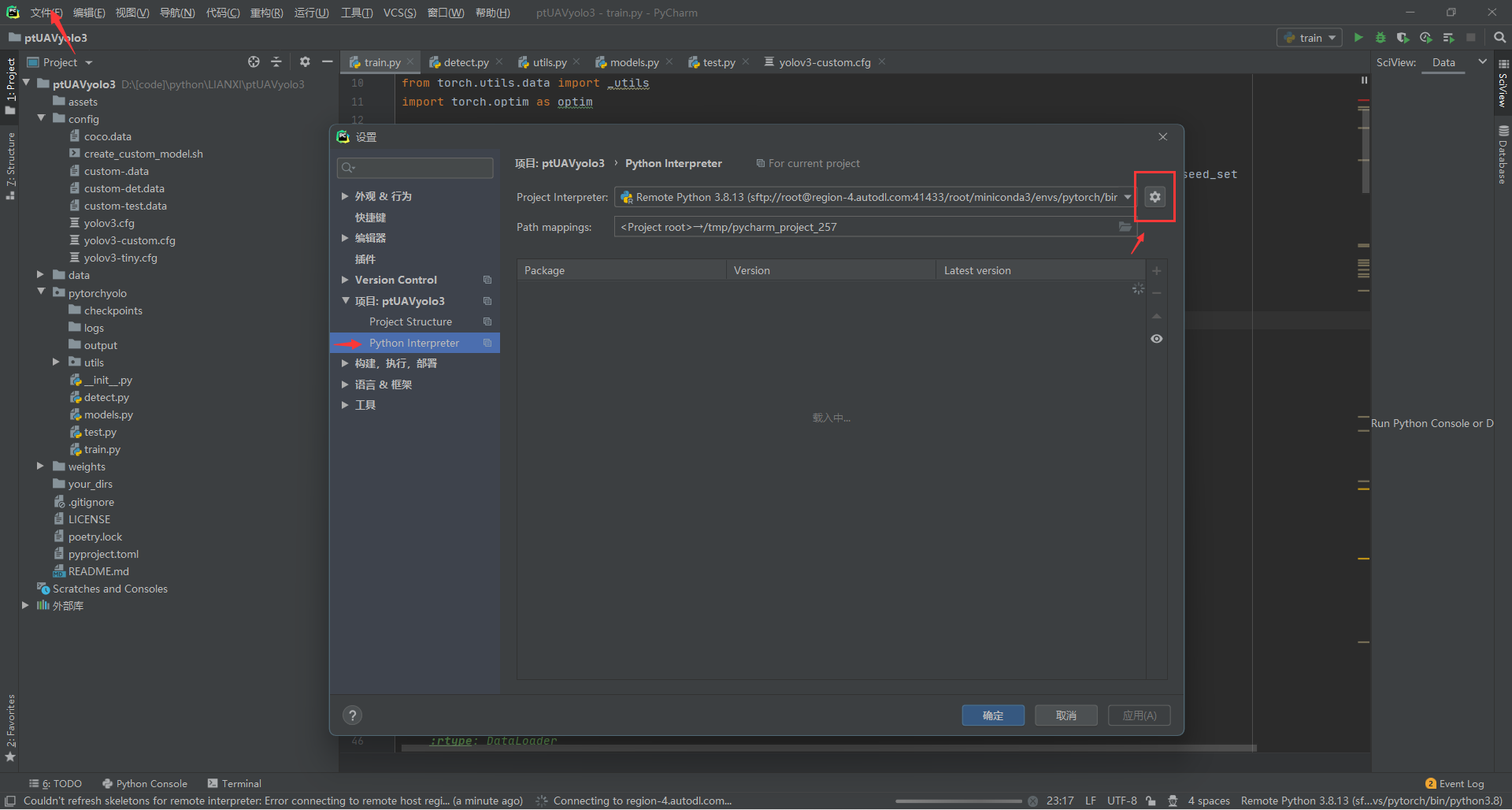Image resolution: width=1512 pixels, height=810 pixels.
Task: Expand 构建, 执行, 部署 settings section
Action: (x=345, y=362)
